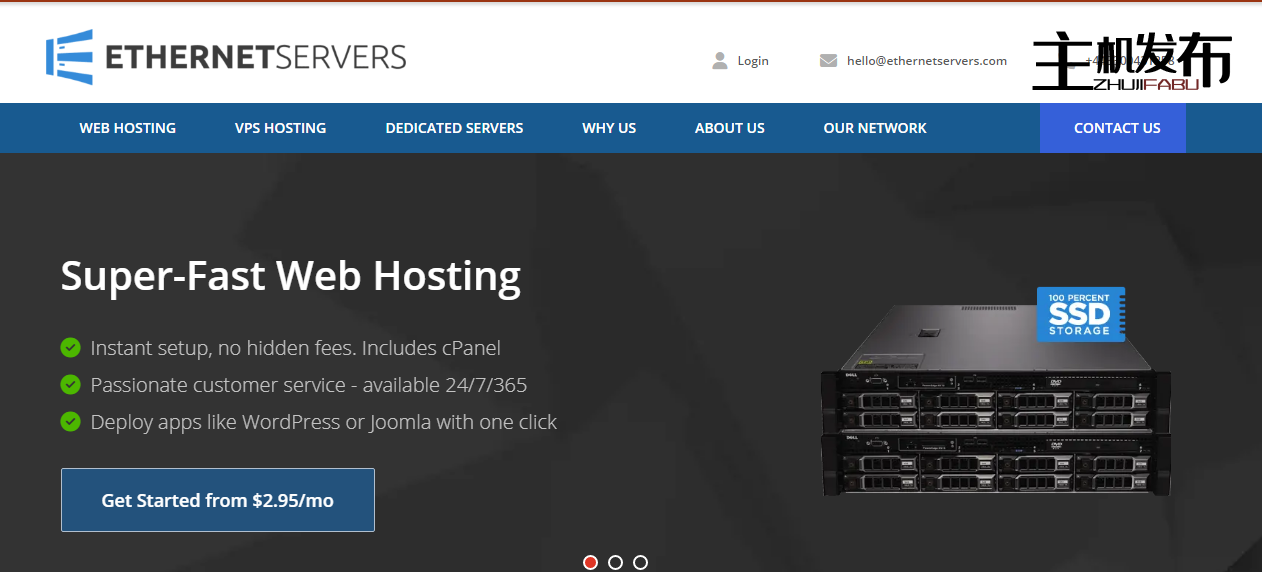Screen dimensions: 1262x572
Task: Click the hello@ethernetservers.com email link
Action: [927, 61]
